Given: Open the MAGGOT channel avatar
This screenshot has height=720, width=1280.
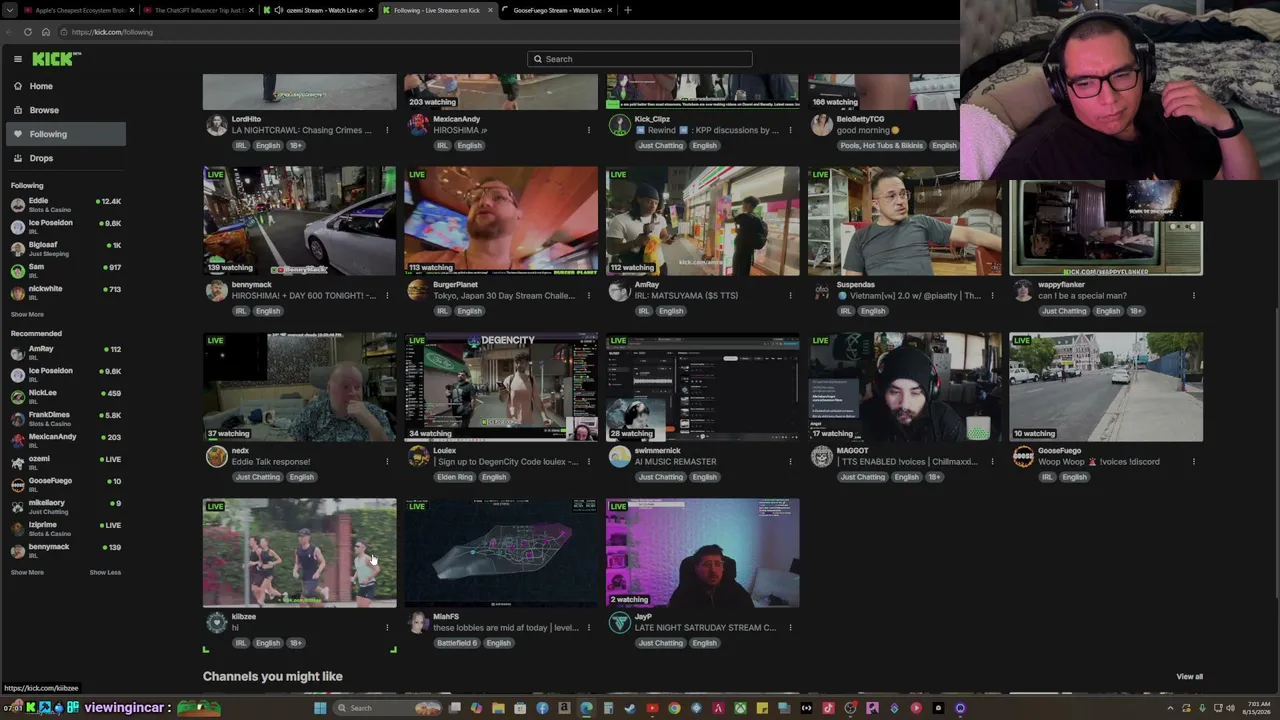Looking at the screenshot, I should pos(821,457).
